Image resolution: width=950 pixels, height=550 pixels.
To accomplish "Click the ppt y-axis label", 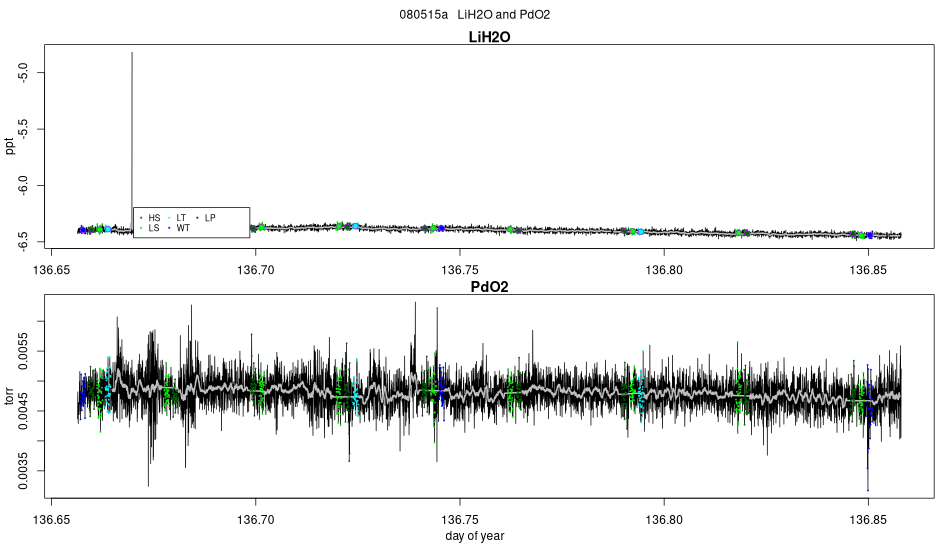I will tap(10, 146).
